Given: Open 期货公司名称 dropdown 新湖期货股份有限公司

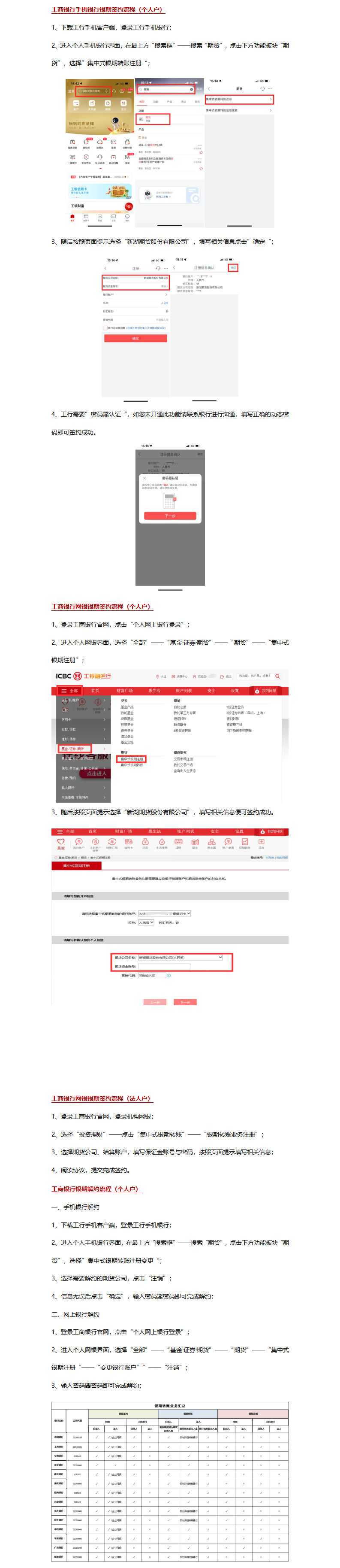Looking at the screenshot, I should 180,958.
